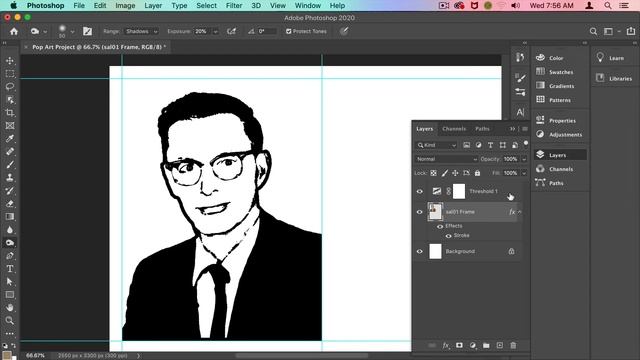The height and width of the screenshot is (360, 640).
Task: Click the Threshold 1 layer mask thumbnail
Action: pyautogui.click(x=459, y=191)
